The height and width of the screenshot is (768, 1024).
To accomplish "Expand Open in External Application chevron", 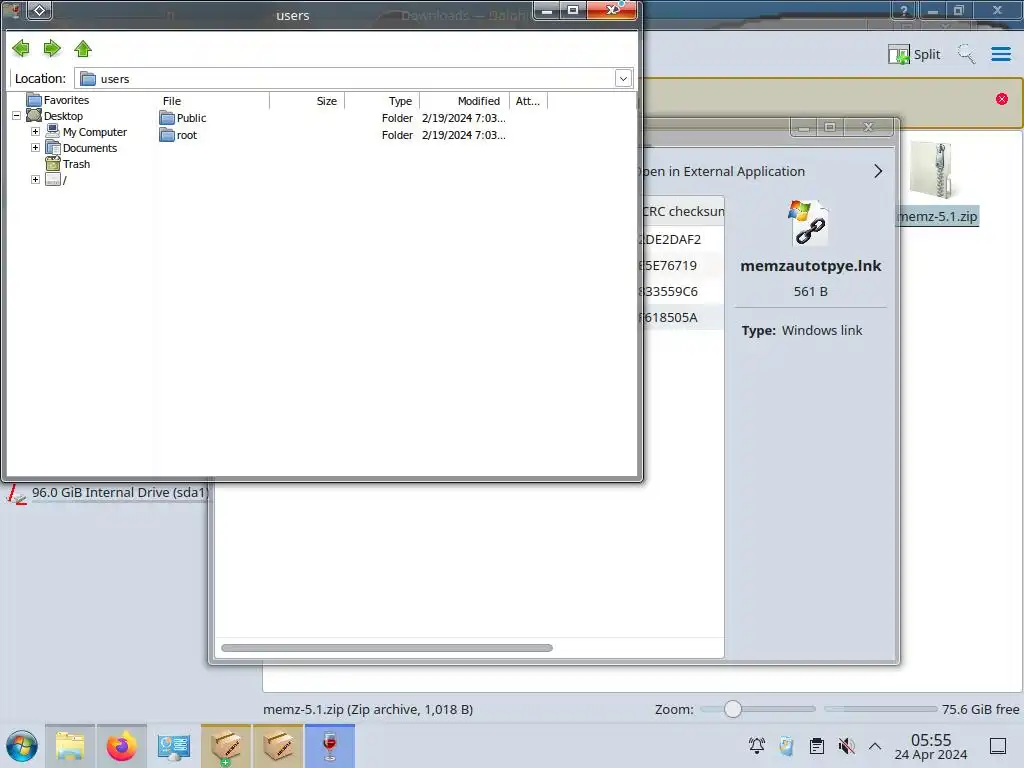I will point(878,171).
